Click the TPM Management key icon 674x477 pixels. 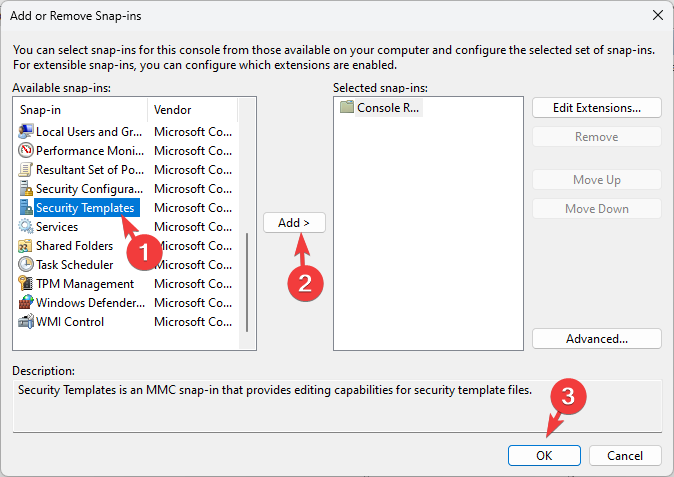click(26, 283)
